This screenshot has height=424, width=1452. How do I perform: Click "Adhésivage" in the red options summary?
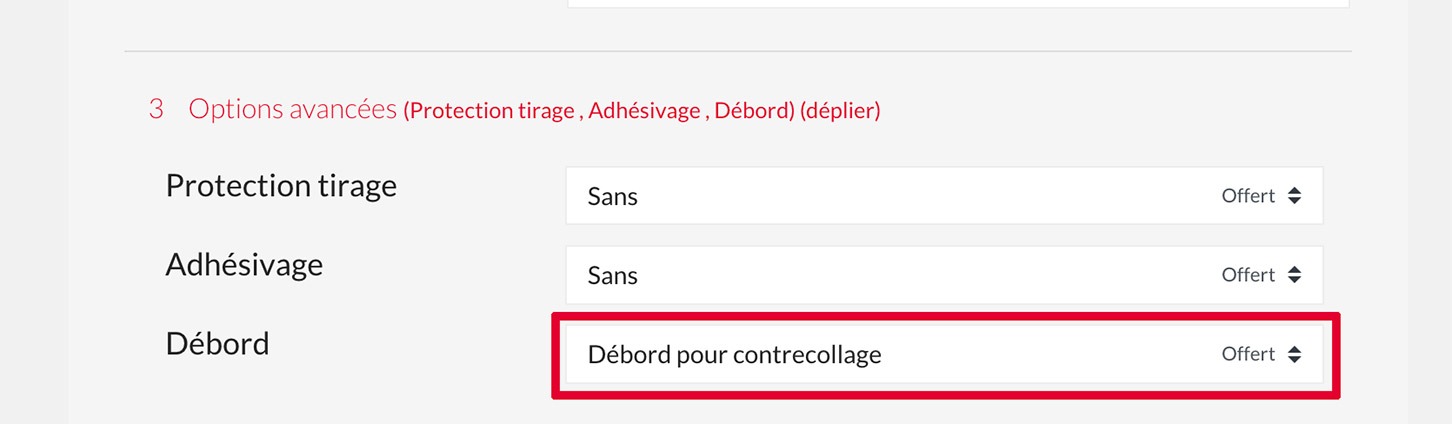point(644,111)
